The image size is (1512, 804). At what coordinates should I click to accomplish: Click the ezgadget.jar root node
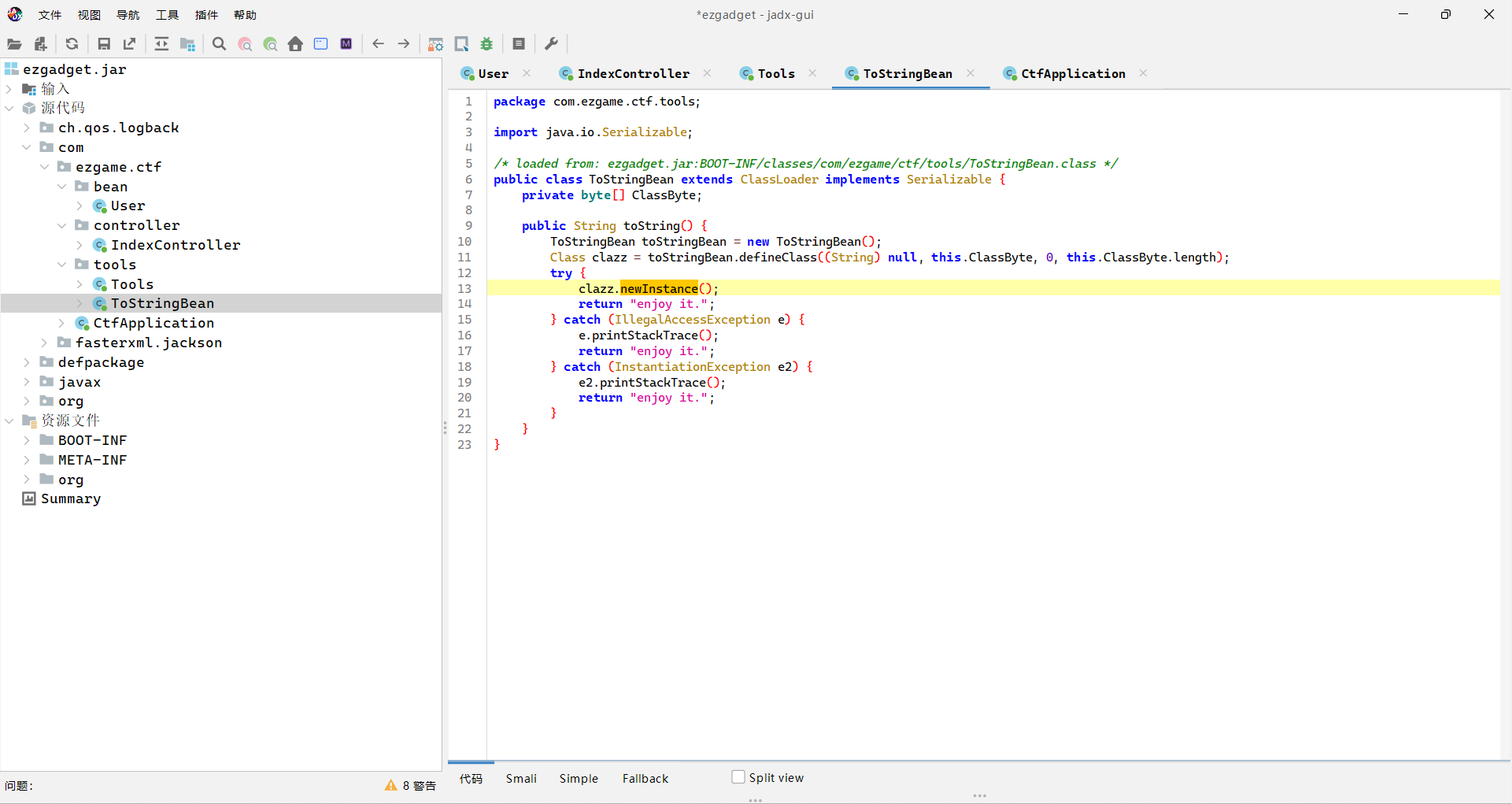coord(75,69)
